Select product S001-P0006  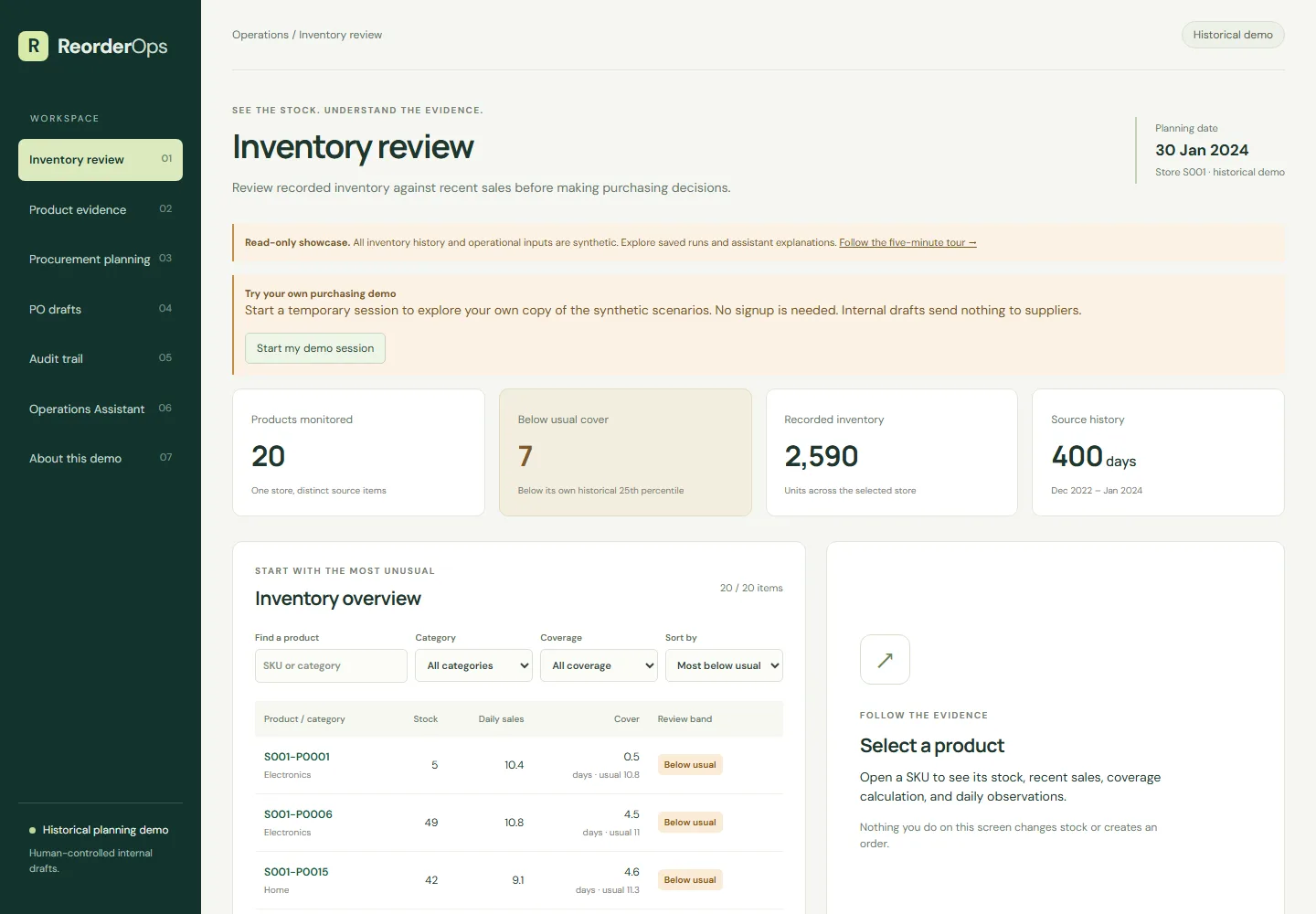pyautogui.click(x=298, y=814)
